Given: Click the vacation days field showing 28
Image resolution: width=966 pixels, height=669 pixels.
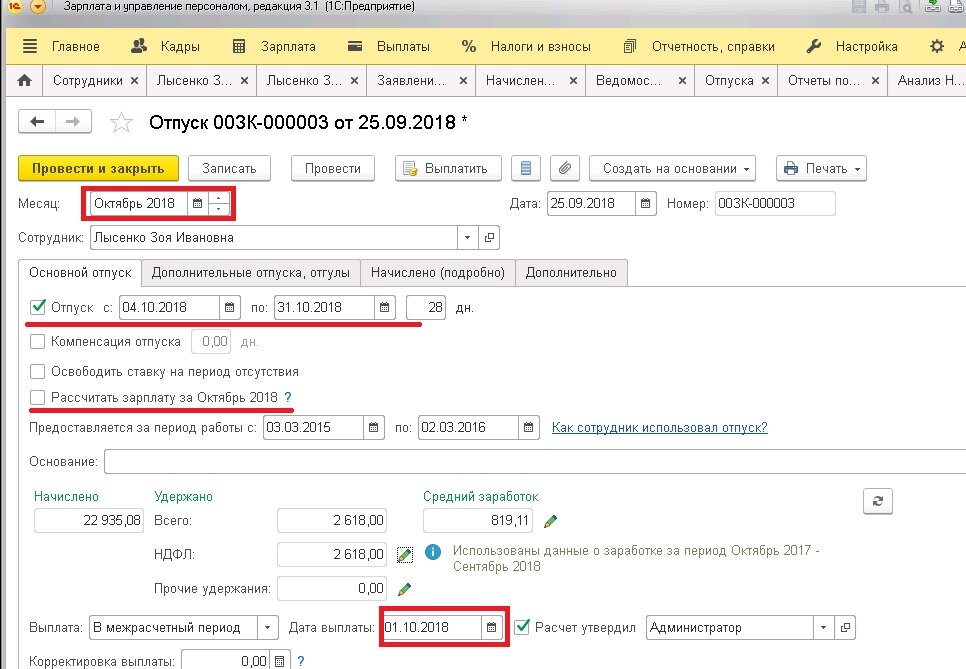Looking at the screenshot, I should (426, 307).
